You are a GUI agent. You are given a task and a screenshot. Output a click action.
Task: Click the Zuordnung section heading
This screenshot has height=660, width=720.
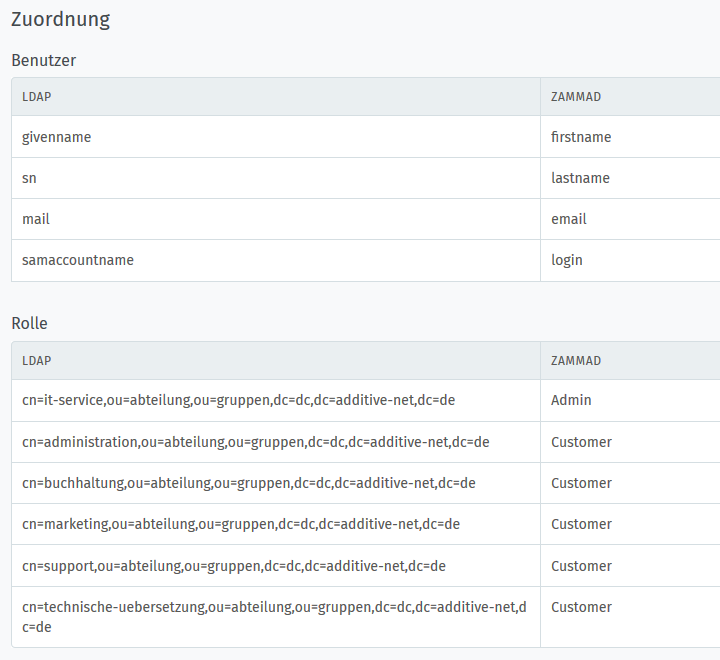(61, 20)
